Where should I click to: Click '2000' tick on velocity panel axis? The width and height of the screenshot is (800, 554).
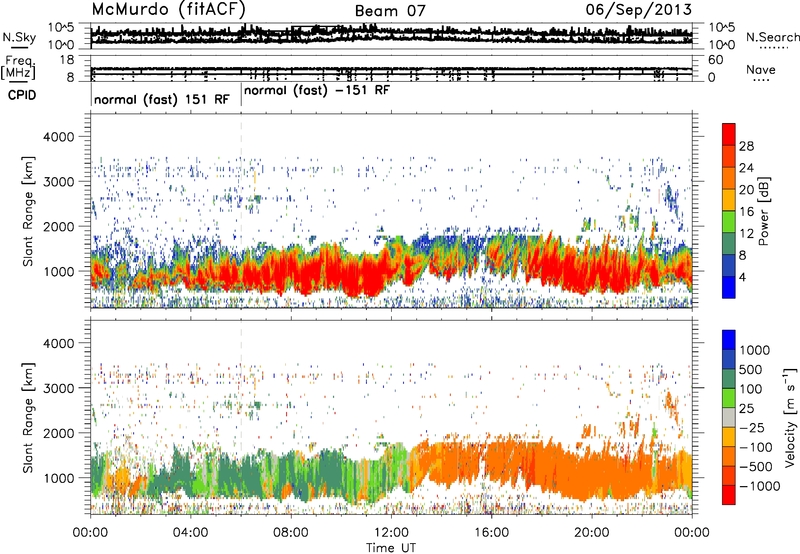click(58, 433)
